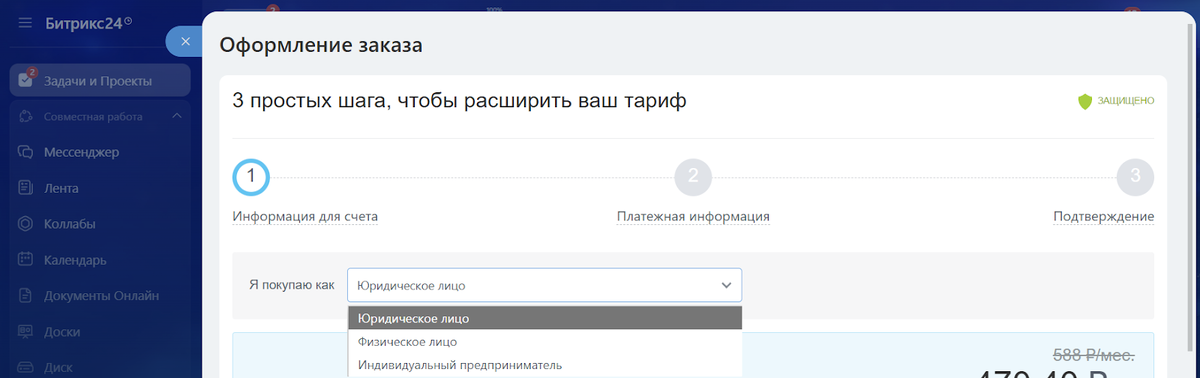Screen dimensions: 1200x378
Task: Click the Совместная работа section icon
Action: [26, 117]
